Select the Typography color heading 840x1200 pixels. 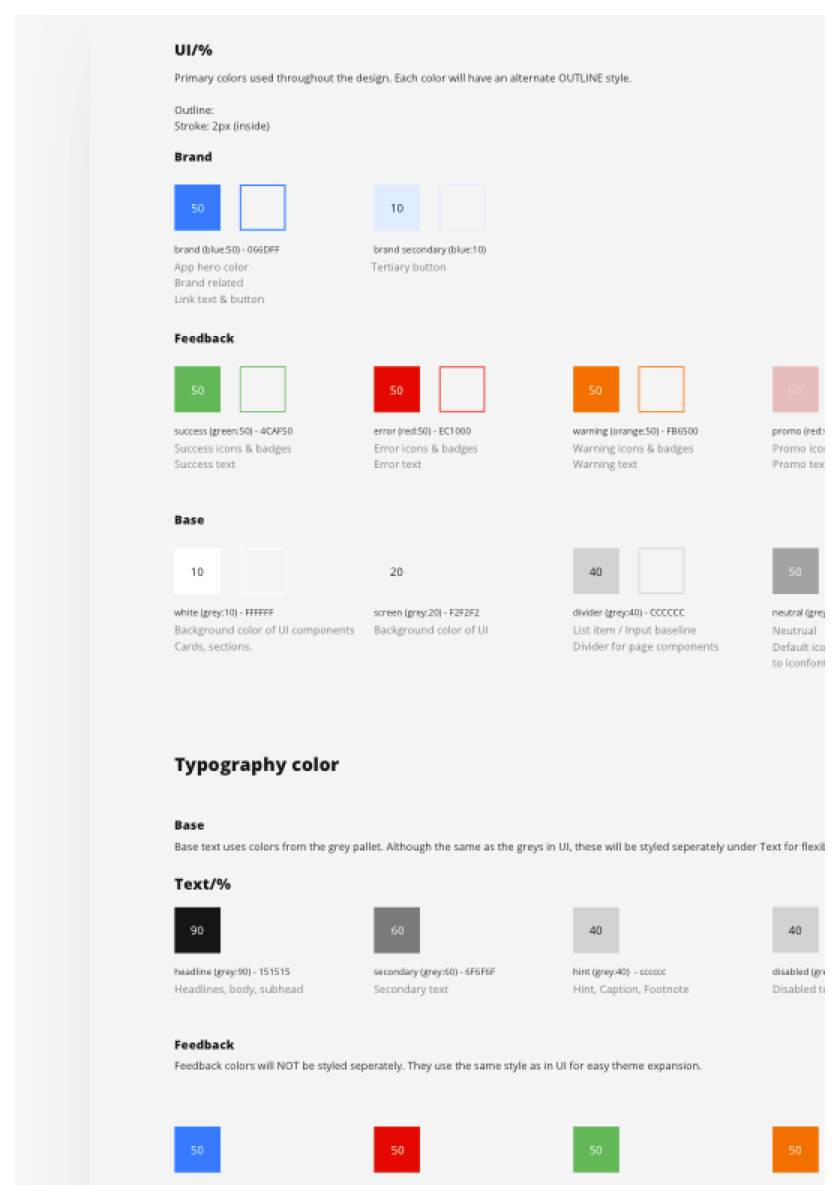(x=257, y=765)
